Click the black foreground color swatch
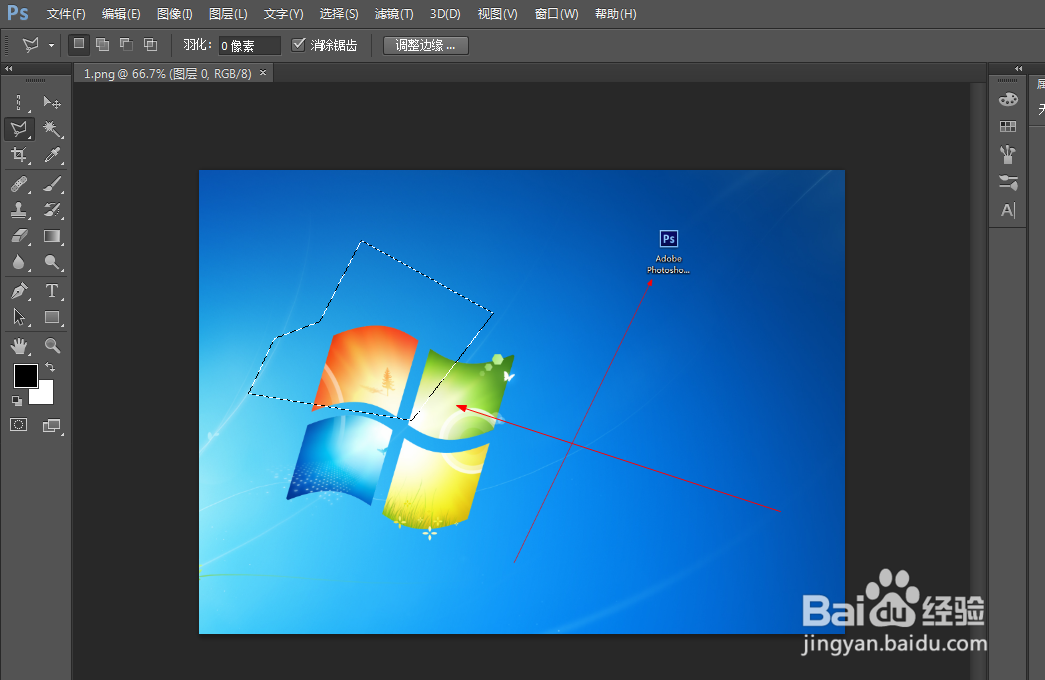1045x680 pixels. pos(25,376)
